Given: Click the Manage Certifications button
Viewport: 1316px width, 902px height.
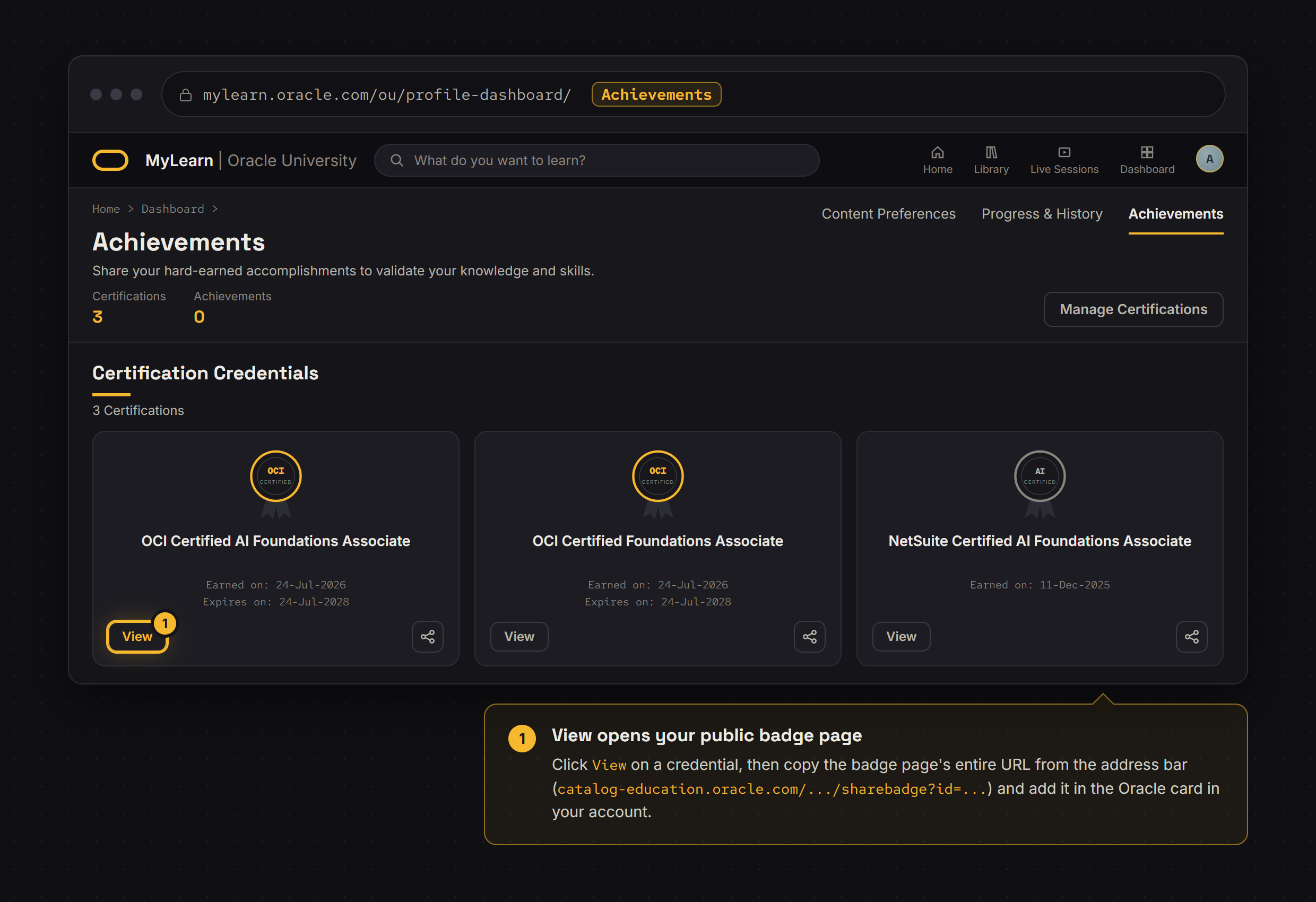Looking at the screenshot, I should click(x=1133, y=309).
